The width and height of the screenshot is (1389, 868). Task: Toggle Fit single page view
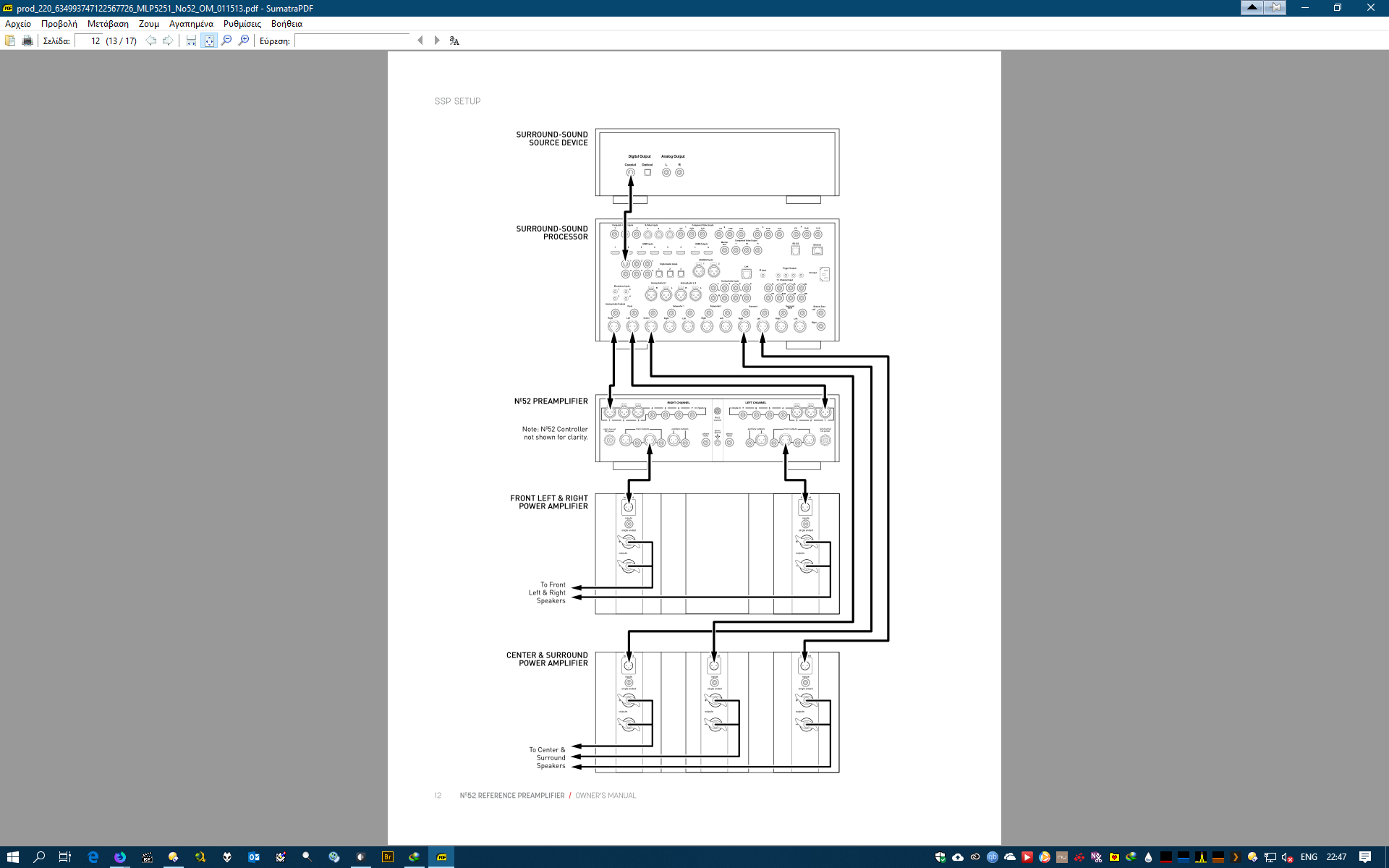[x=209, y=41]
